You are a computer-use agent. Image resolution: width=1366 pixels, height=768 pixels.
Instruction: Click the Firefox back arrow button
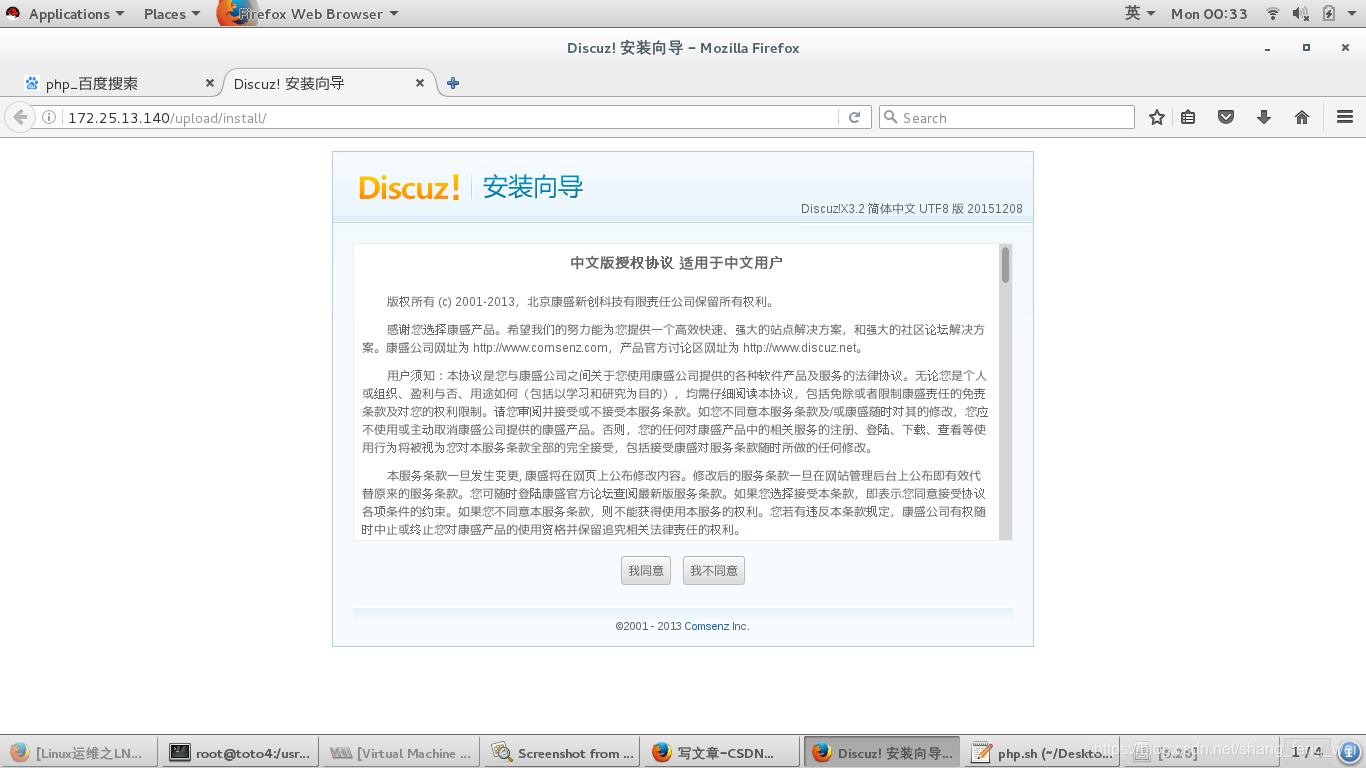point(19,117)
